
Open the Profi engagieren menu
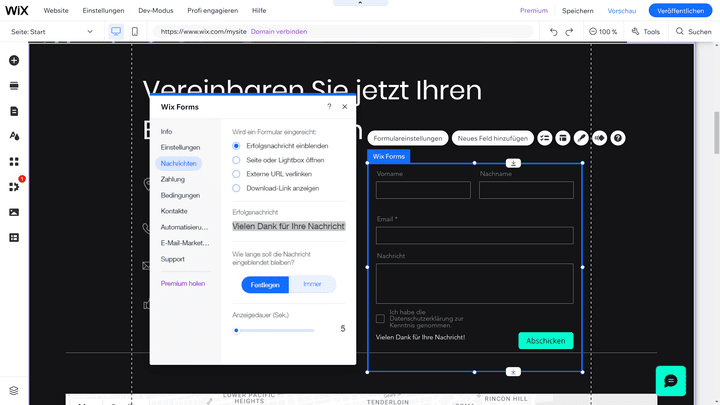[x=213, y=11]
